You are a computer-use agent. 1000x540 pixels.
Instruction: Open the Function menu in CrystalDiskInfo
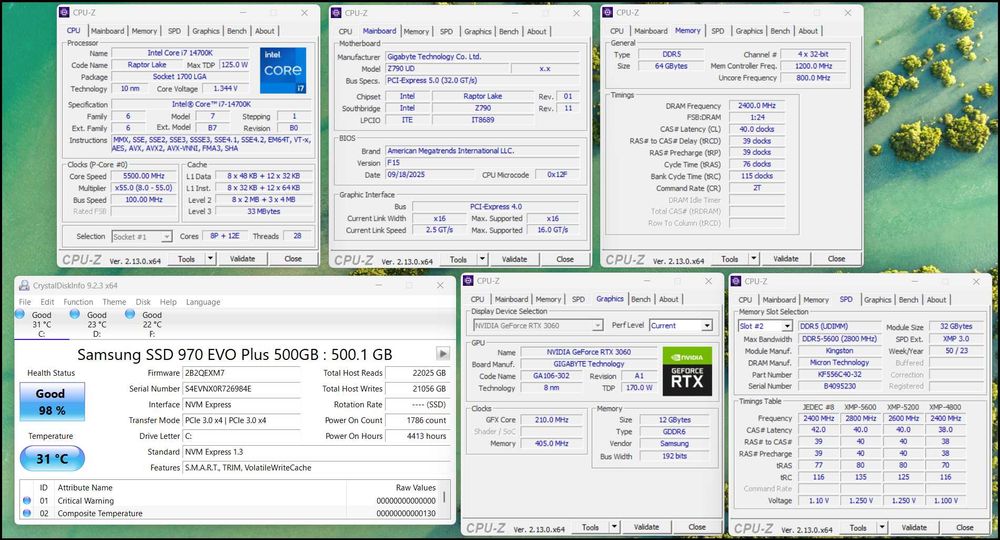pyautogui.click(x=78, y=302)
